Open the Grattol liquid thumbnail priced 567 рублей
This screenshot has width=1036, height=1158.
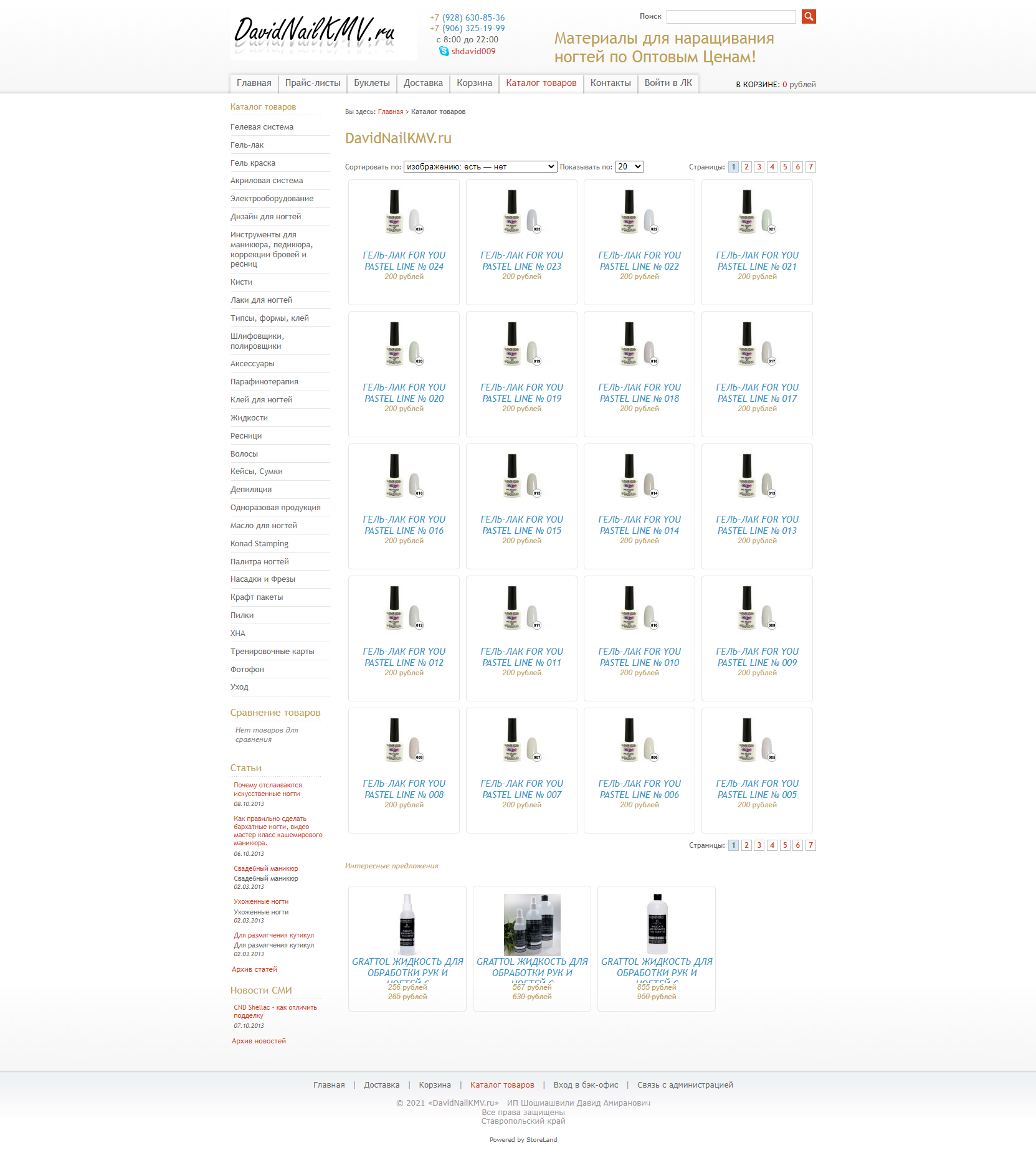coord(532,924)
